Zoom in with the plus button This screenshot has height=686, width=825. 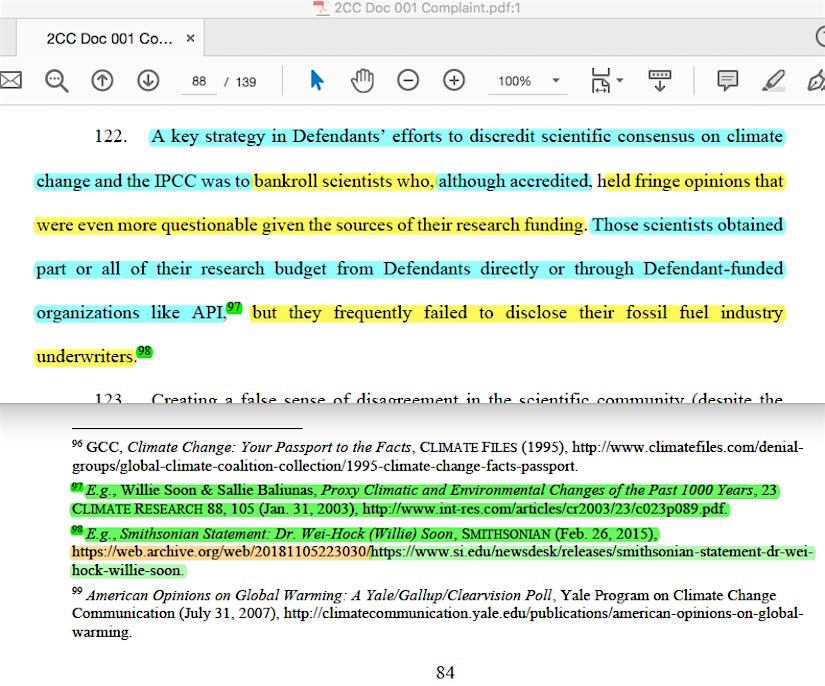click(x=454, y=81)
